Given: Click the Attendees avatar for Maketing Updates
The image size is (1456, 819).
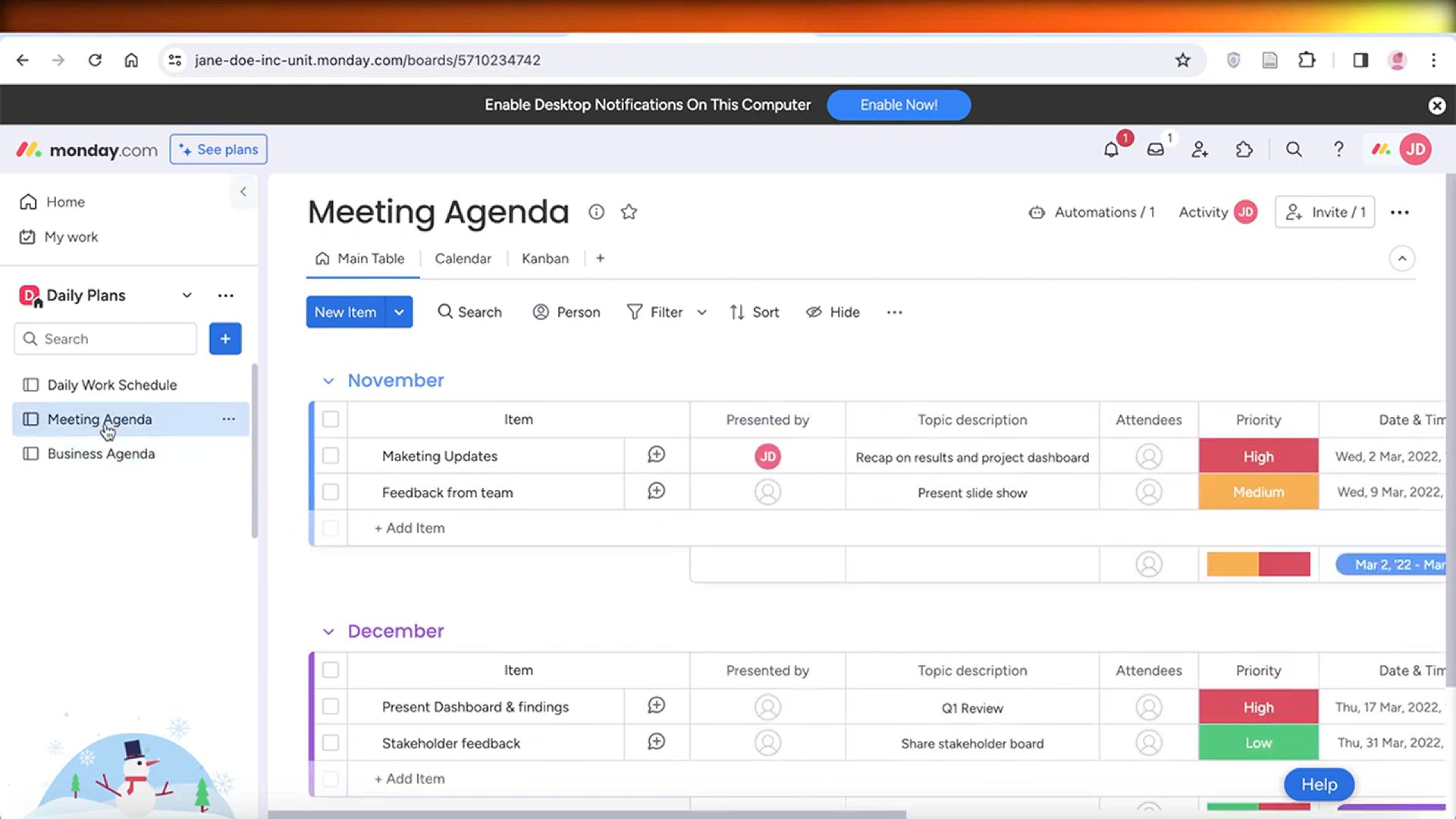Looking at the screenshot, I should click(x=1149, y=457).
